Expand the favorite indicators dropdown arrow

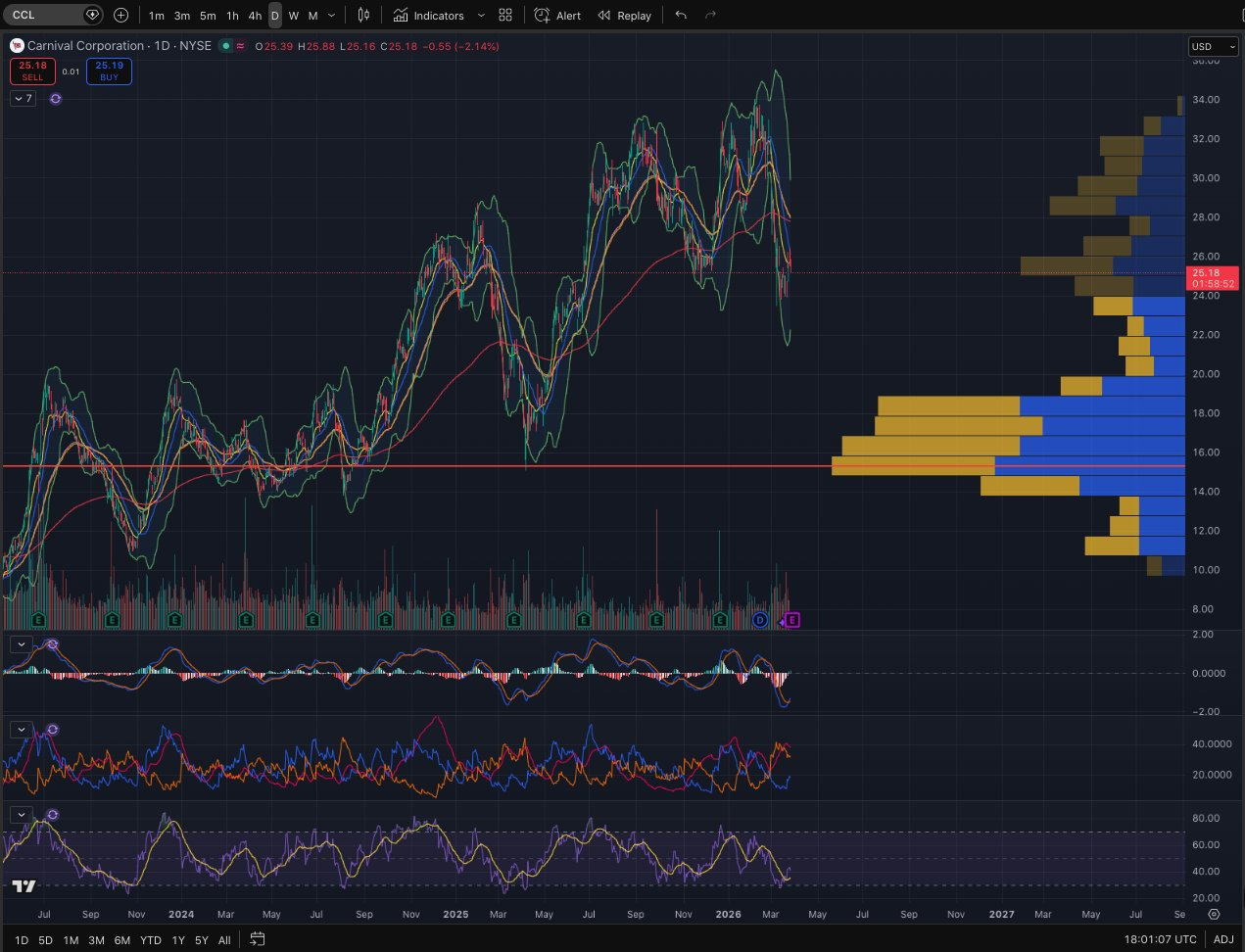pos(481,16)
